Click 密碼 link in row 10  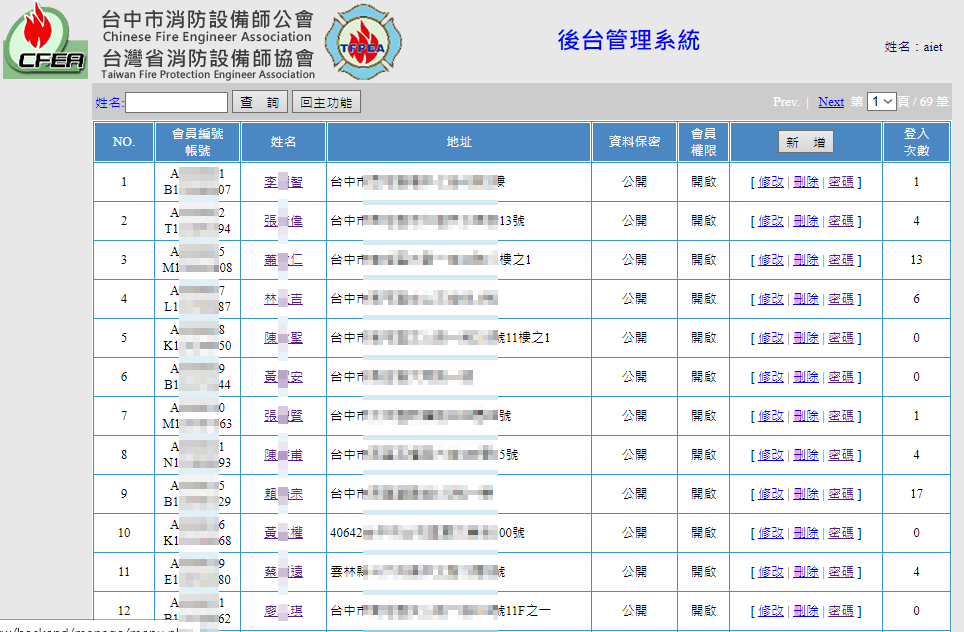(840, 533)
